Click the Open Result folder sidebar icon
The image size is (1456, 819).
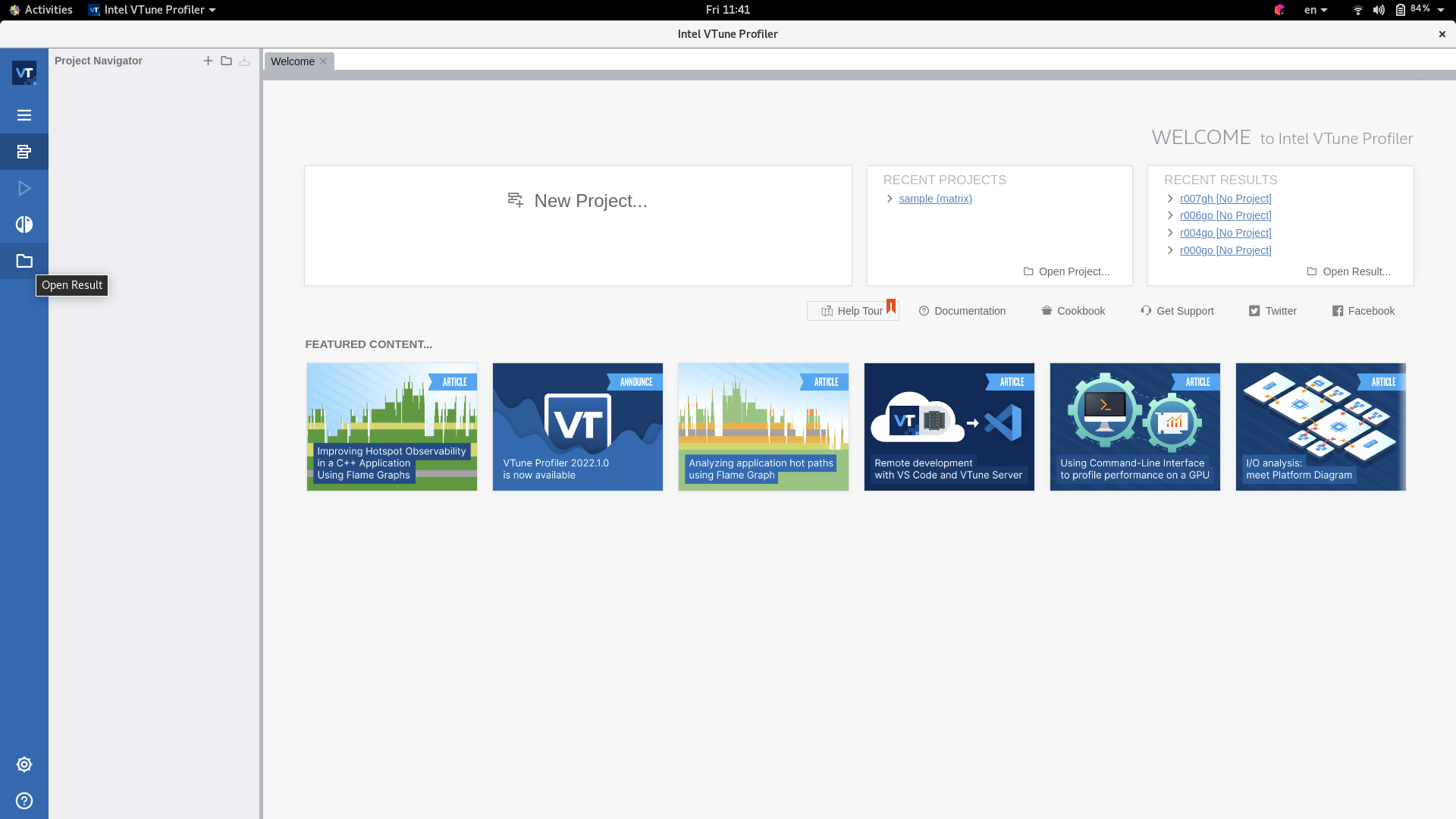(x=24, y=261)
